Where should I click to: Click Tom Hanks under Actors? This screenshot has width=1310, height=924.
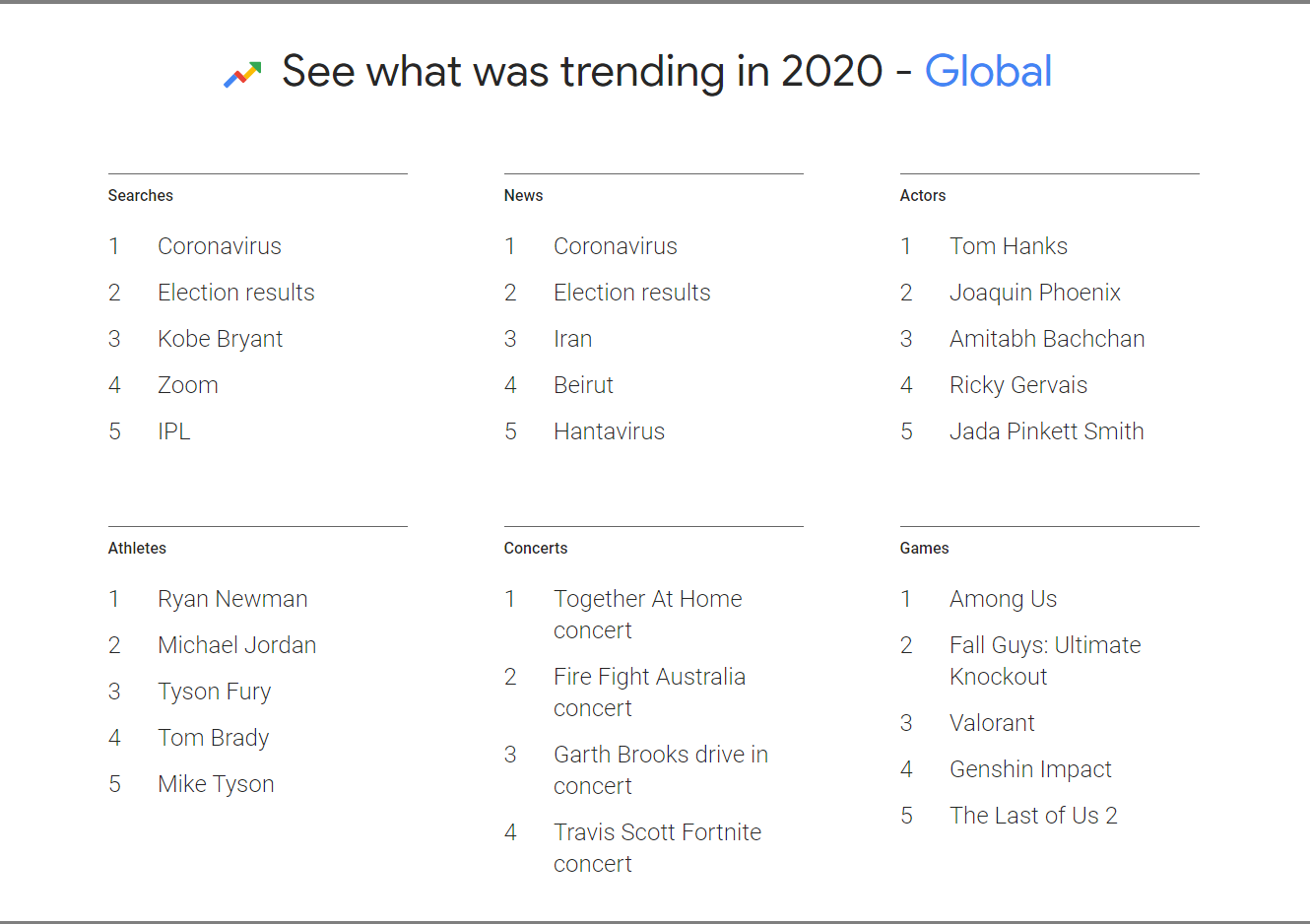coord(1008,245)
